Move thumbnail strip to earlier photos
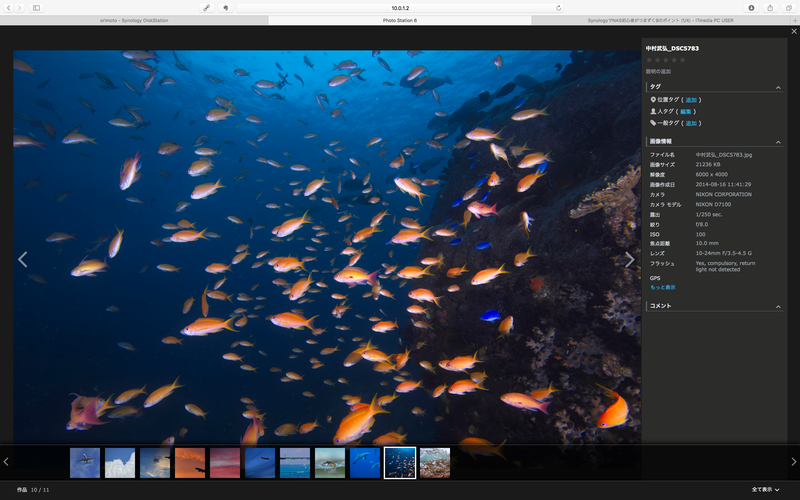This screenshot has width=800, height=500. click(6, 462)
